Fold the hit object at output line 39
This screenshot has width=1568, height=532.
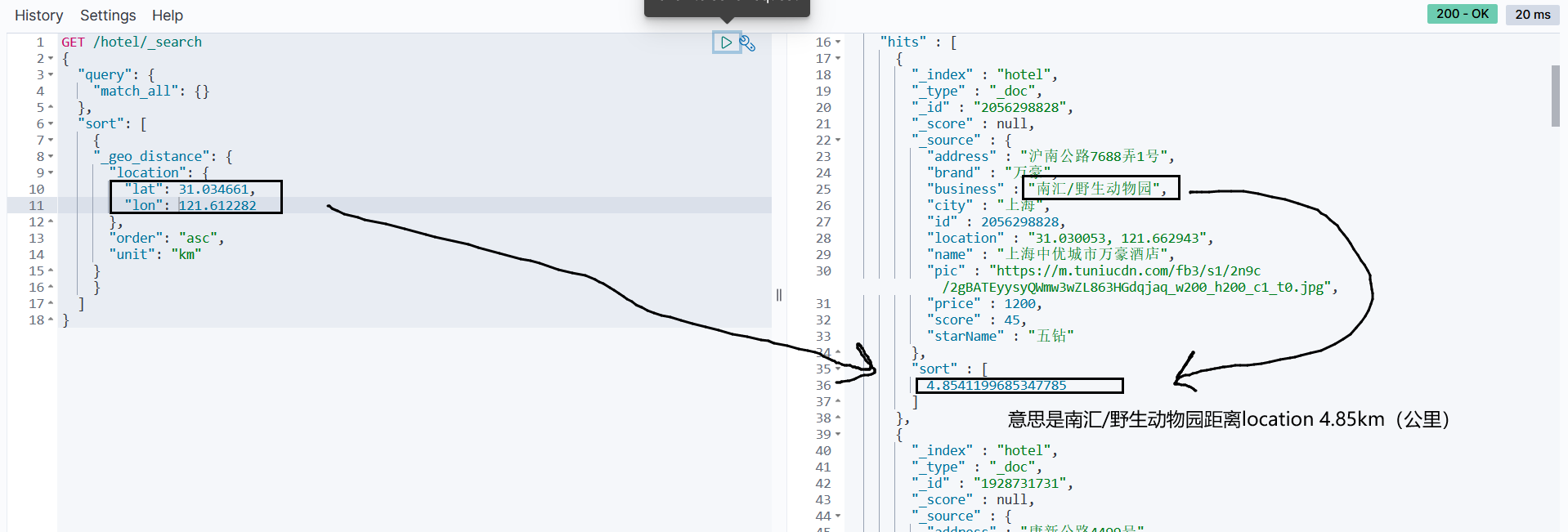pyautogui.click(x=838, y=434)
